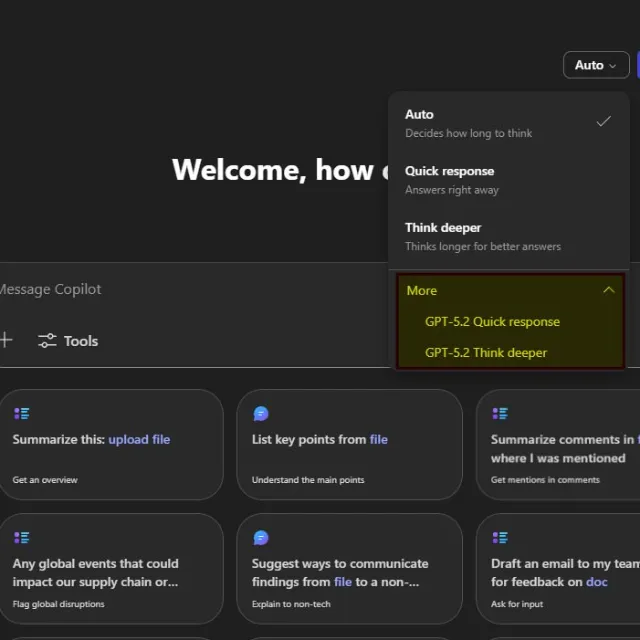This screenshot has width=640, height=640.
Task: Click 'Thinks longer for better answers' description
Action: [x=483, y=247]
